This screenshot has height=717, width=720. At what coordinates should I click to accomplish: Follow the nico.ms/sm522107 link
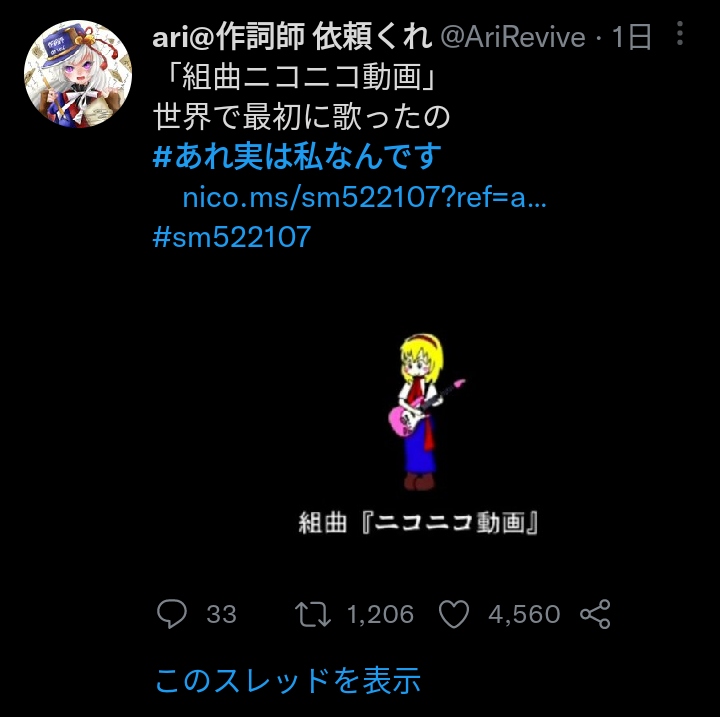click(365, 198)
